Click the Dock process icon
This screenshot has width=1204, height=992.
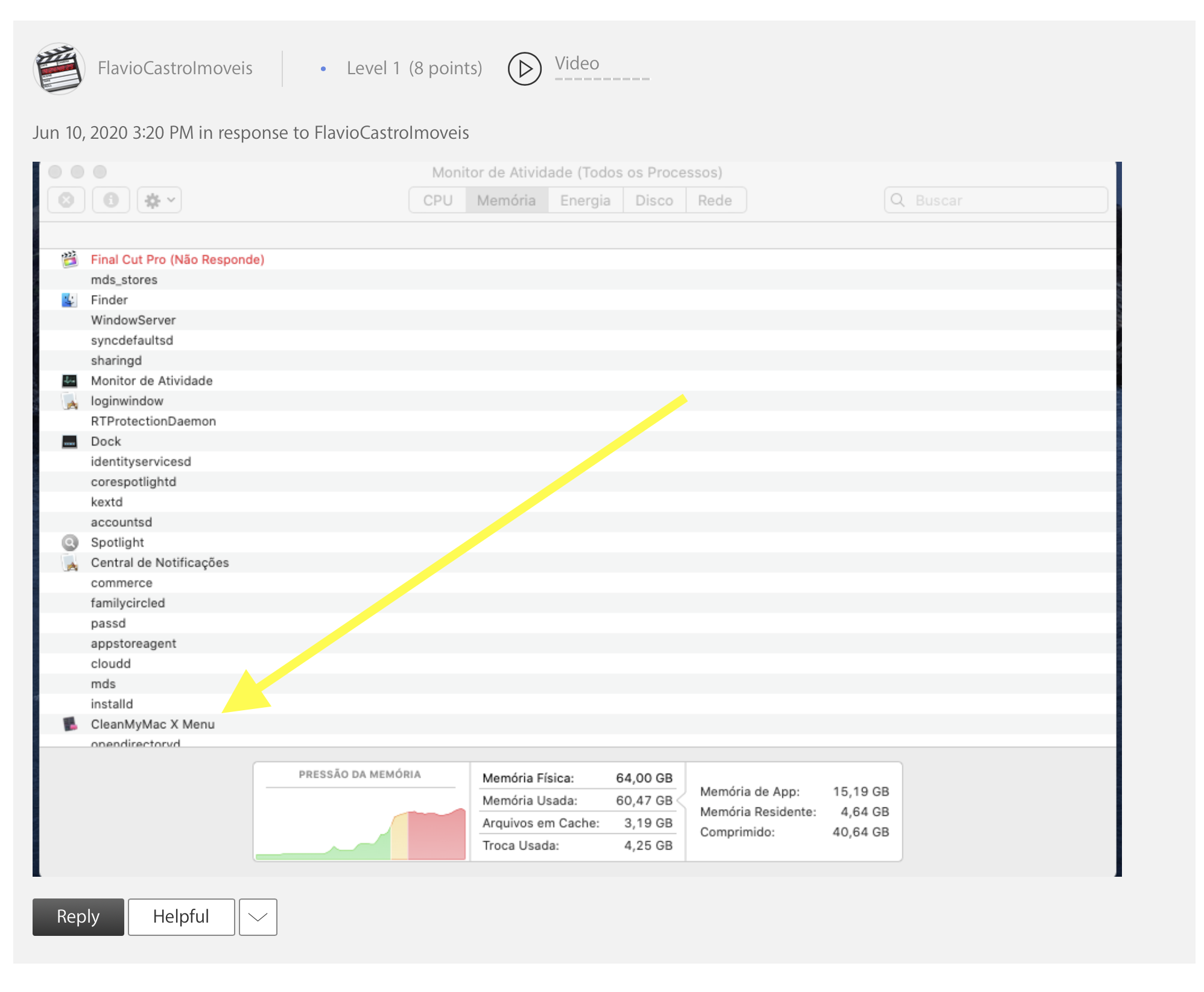pos(69,442)
